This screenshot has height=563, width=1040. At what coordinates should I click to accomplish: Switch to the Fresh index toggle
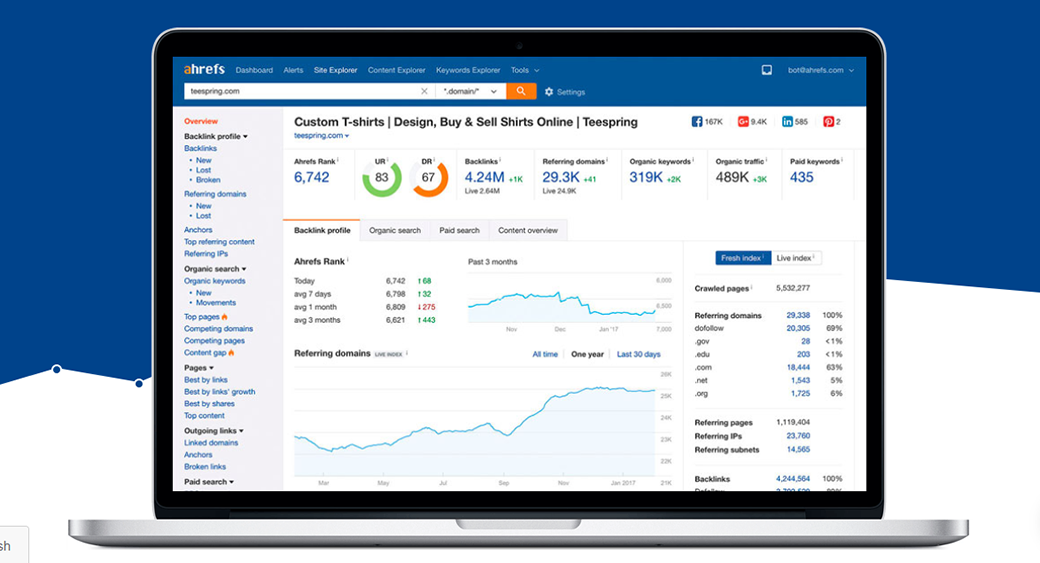pyautogui.click(x=743, y=258)
